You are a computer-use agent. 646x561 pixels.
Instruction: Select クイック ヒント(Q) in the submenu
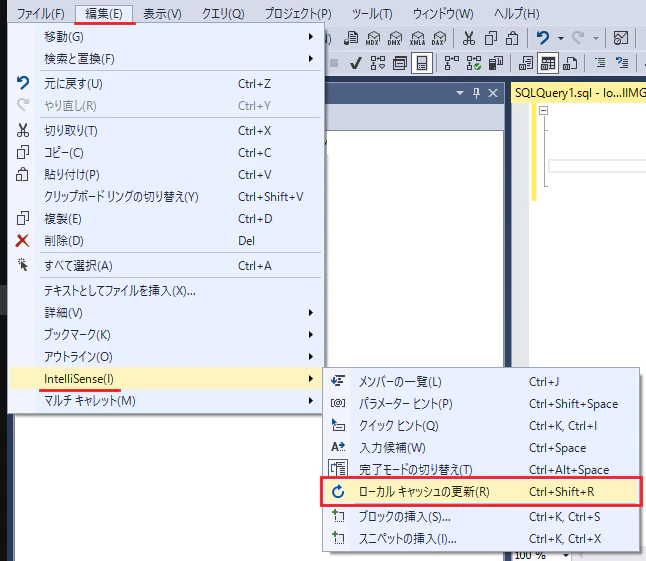tap(481, 425)
